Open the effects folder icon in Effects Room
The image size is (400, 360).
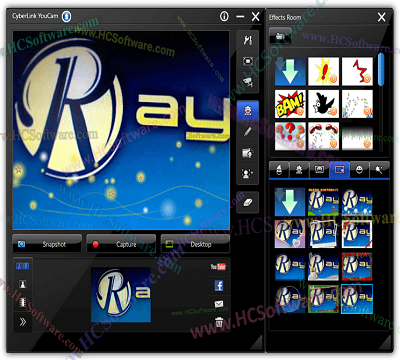(x=280, y=36)
